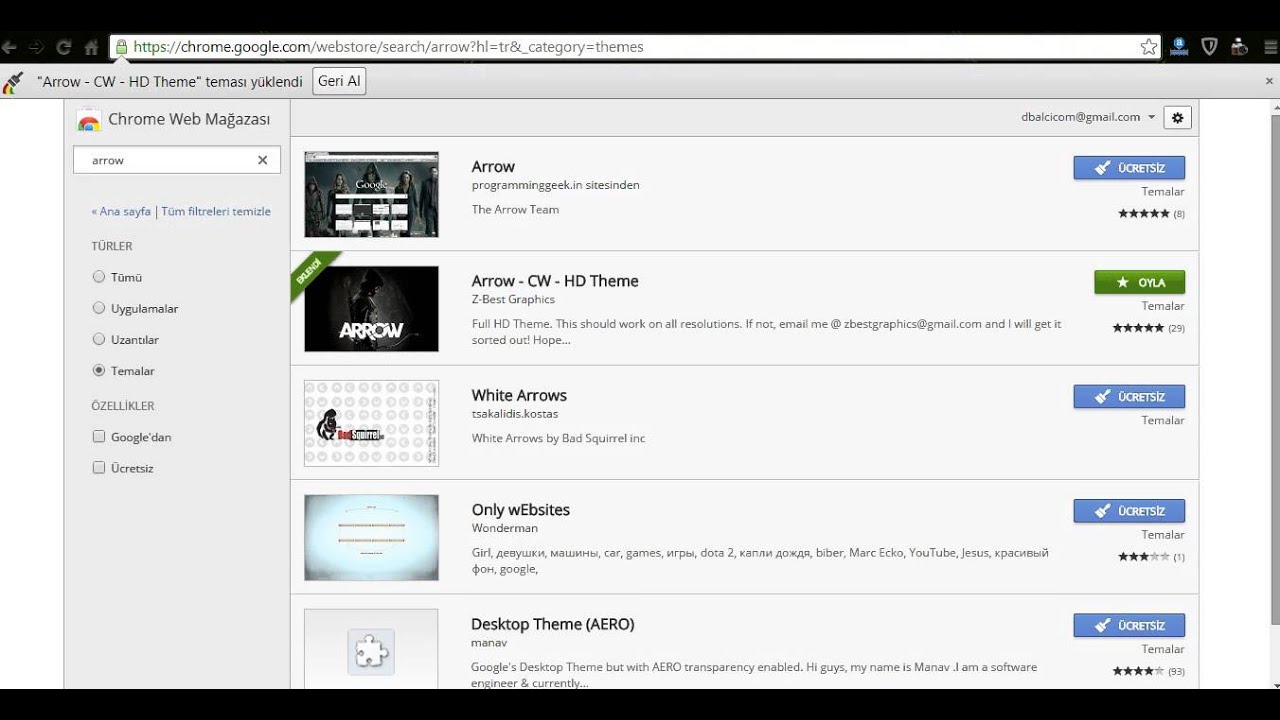Select the Uygulamalar radio option
Viewport: 1280px width, 720px height.
[99, 308]
